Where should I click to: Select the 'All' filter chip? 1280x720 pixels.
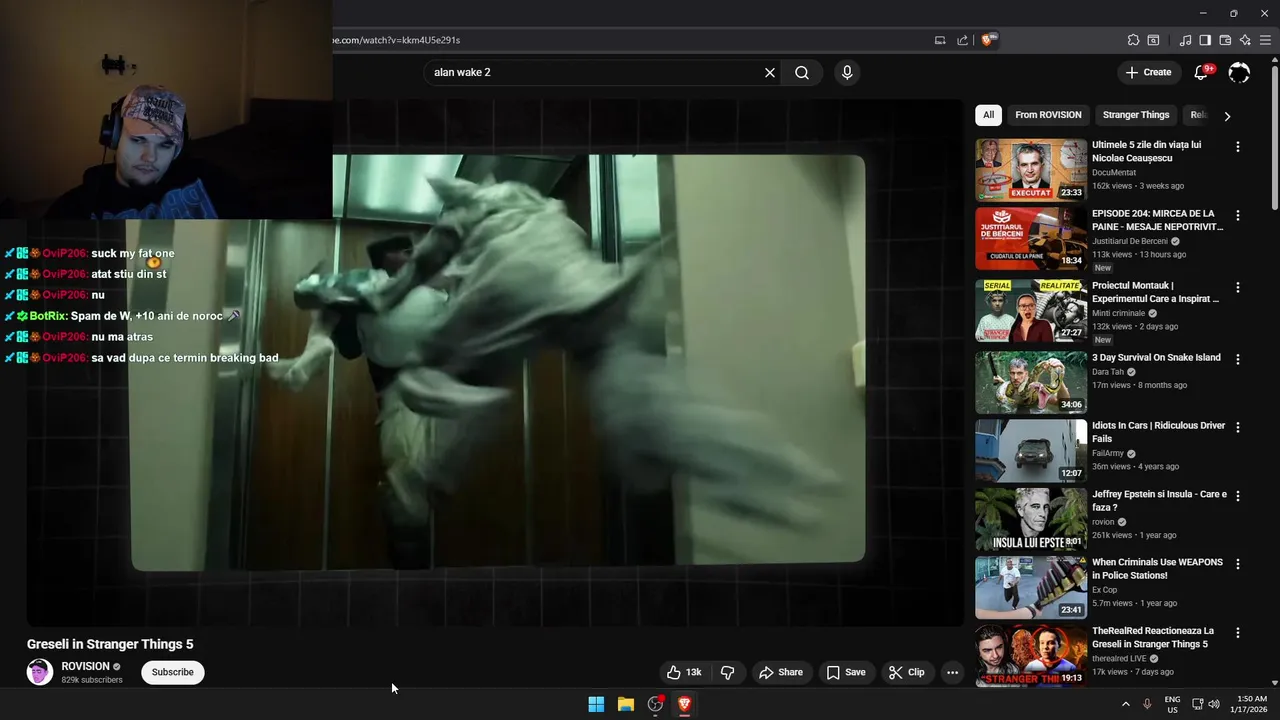988,115
